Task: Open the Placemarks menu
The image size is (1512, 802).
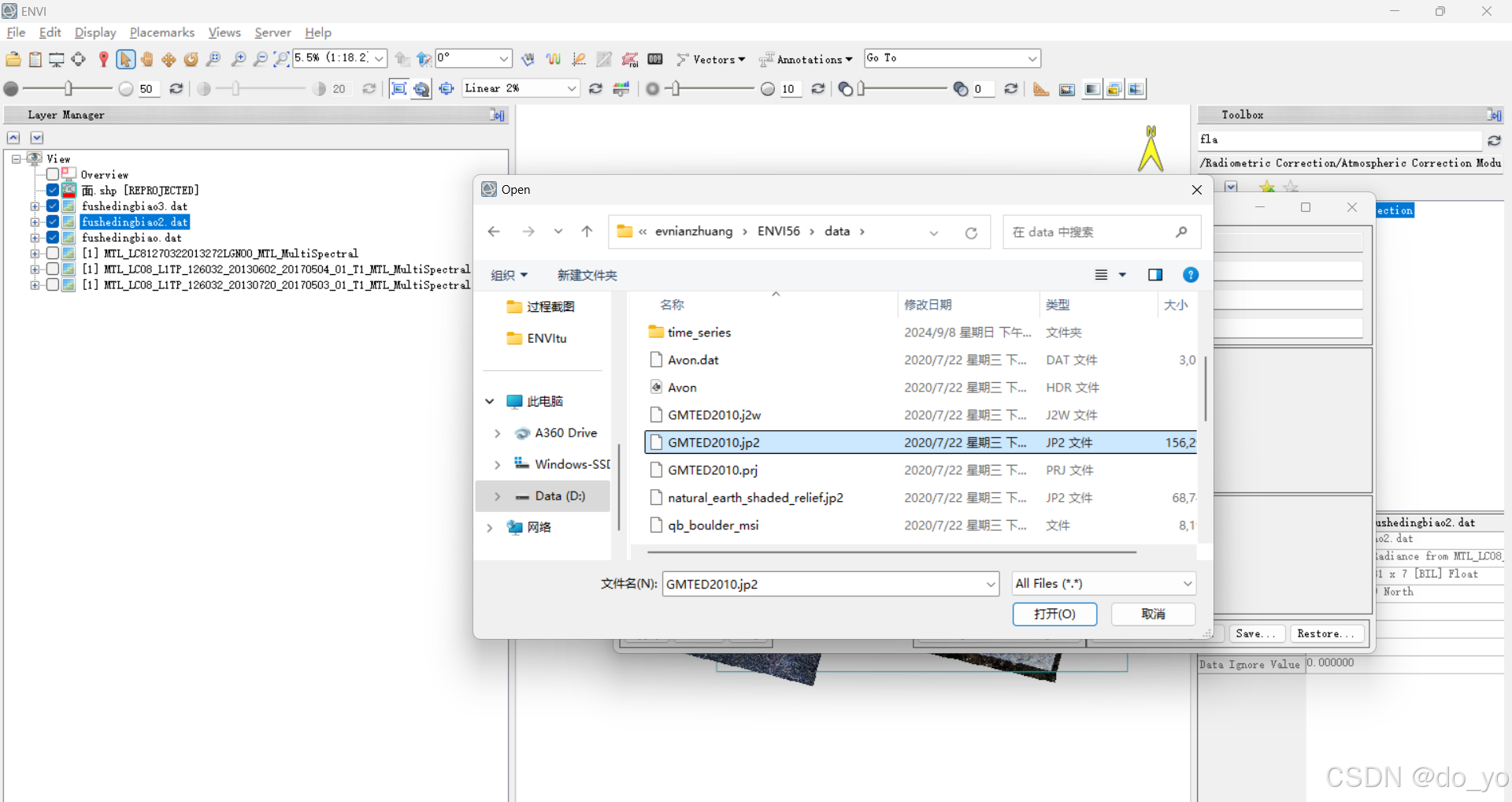Action: pyautogui.click(x=162, y=32)
